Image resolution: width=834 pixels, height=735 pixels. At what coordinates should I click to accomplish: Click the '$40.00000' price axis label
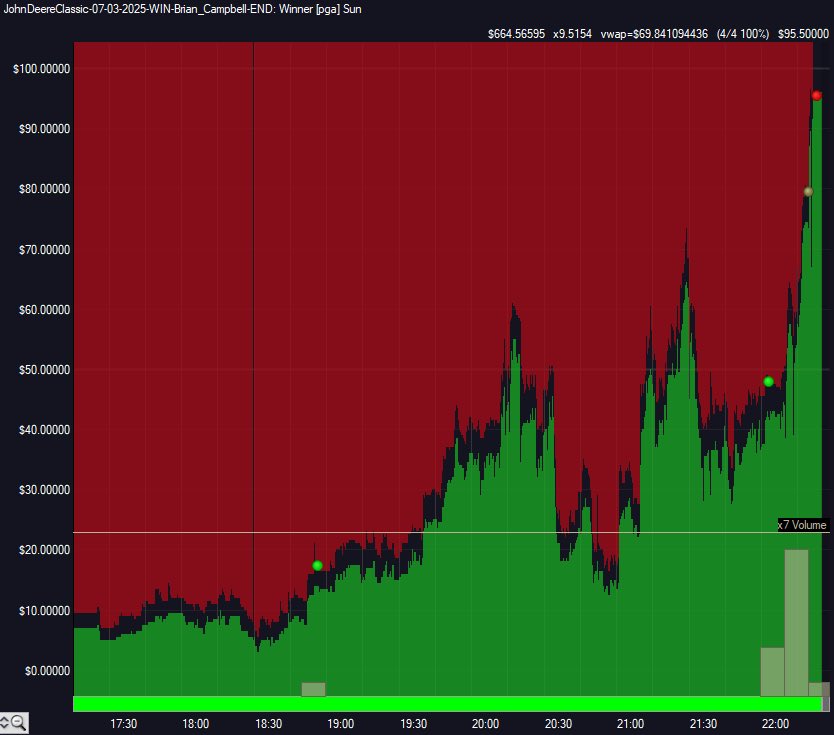pos(44,430)
